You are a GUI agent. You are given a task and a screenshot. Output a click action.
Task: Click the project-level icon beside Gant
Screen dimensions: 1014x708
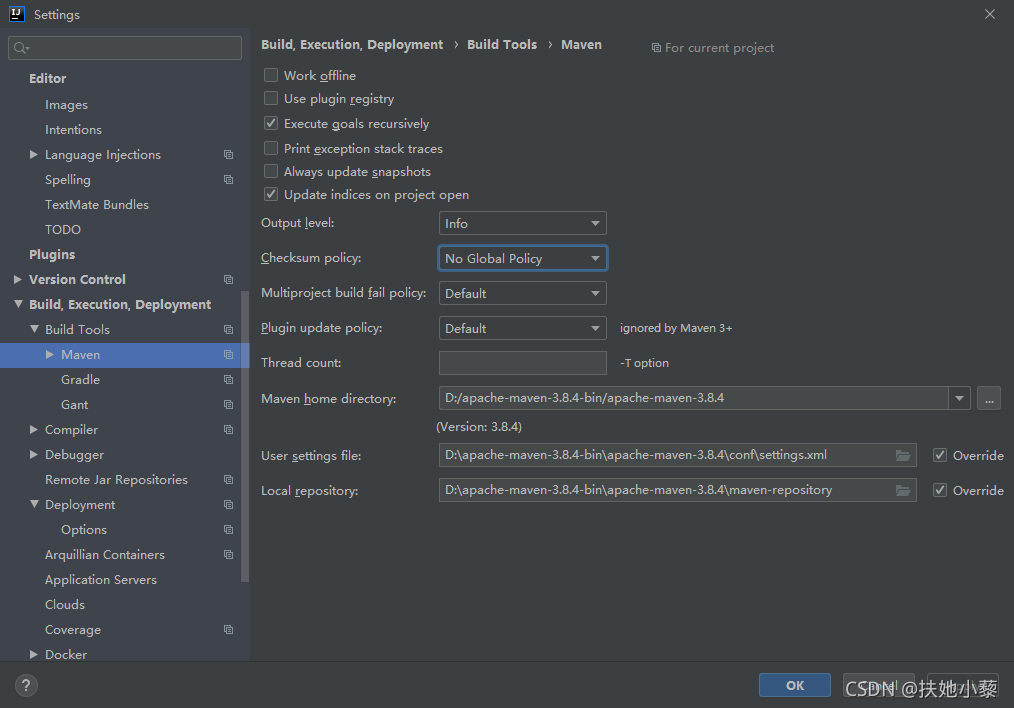tap(228, 405)
